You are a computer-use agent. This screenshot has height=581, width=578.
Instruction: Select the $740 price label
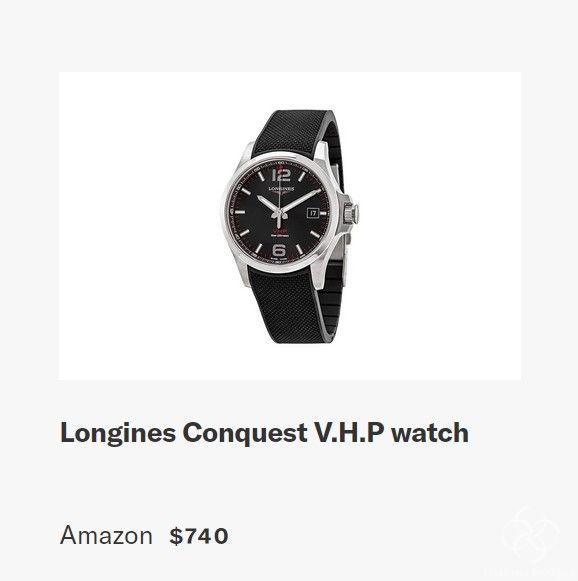pos(199,536)
